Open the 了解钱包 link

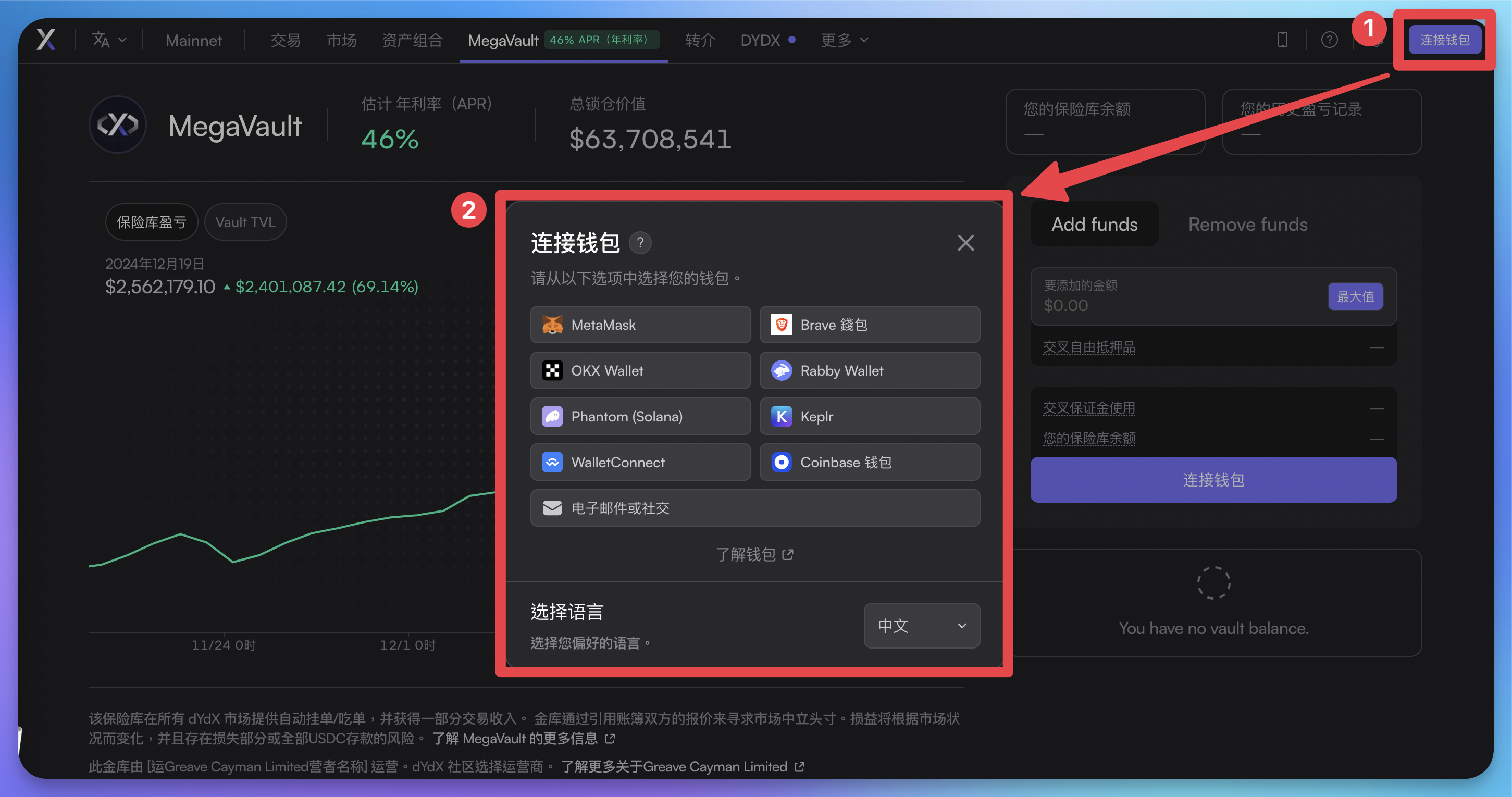tap(755, 554)
